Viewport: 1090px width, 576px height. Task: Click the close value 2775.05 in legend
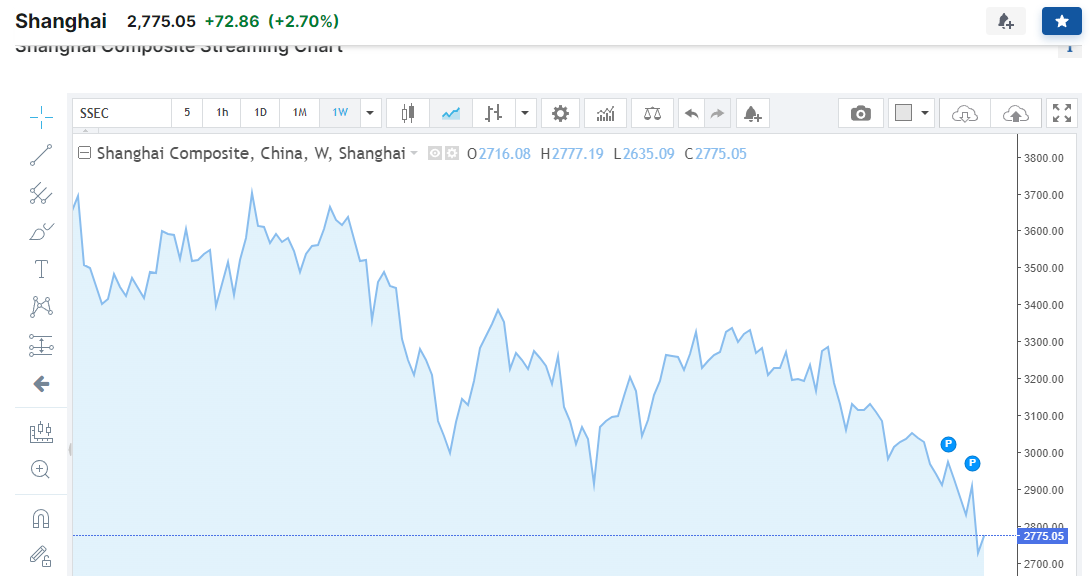coord(721,154)
